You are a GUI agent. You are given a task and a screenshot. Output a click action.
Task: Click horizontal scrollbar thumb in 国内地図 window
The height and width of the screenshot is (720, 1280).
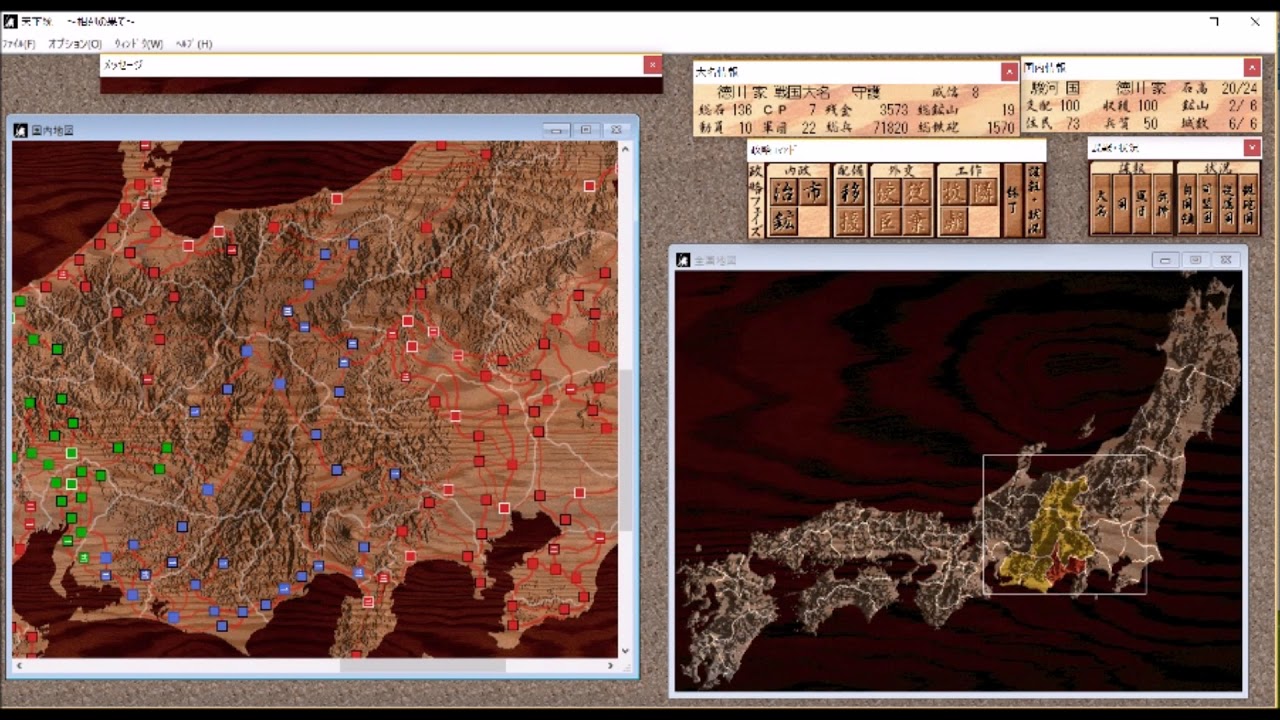pyautogui.click(x=422, y=665)
